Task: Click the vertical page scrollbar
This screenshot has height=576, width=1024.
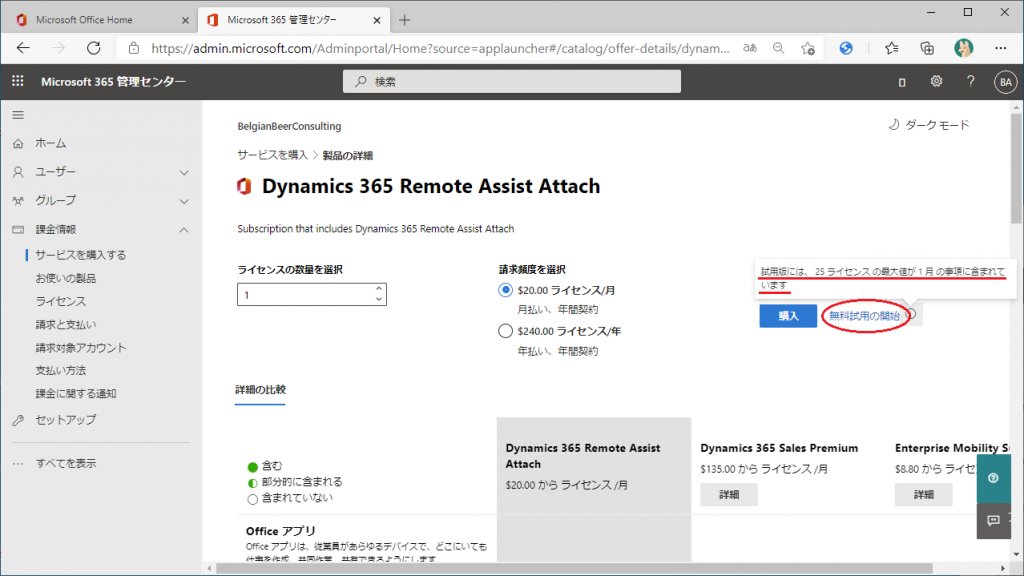Action: pos(1016,170)
